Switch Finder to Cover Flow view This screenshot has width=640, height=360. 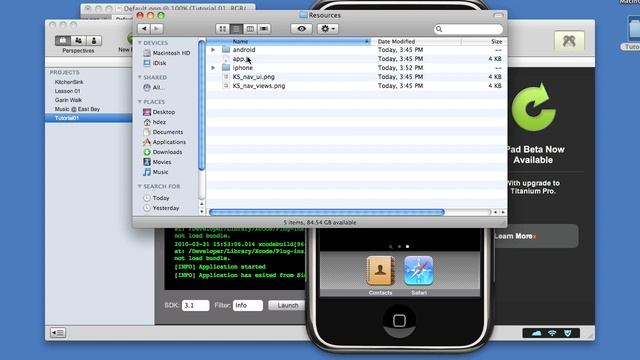click(264, 29)
